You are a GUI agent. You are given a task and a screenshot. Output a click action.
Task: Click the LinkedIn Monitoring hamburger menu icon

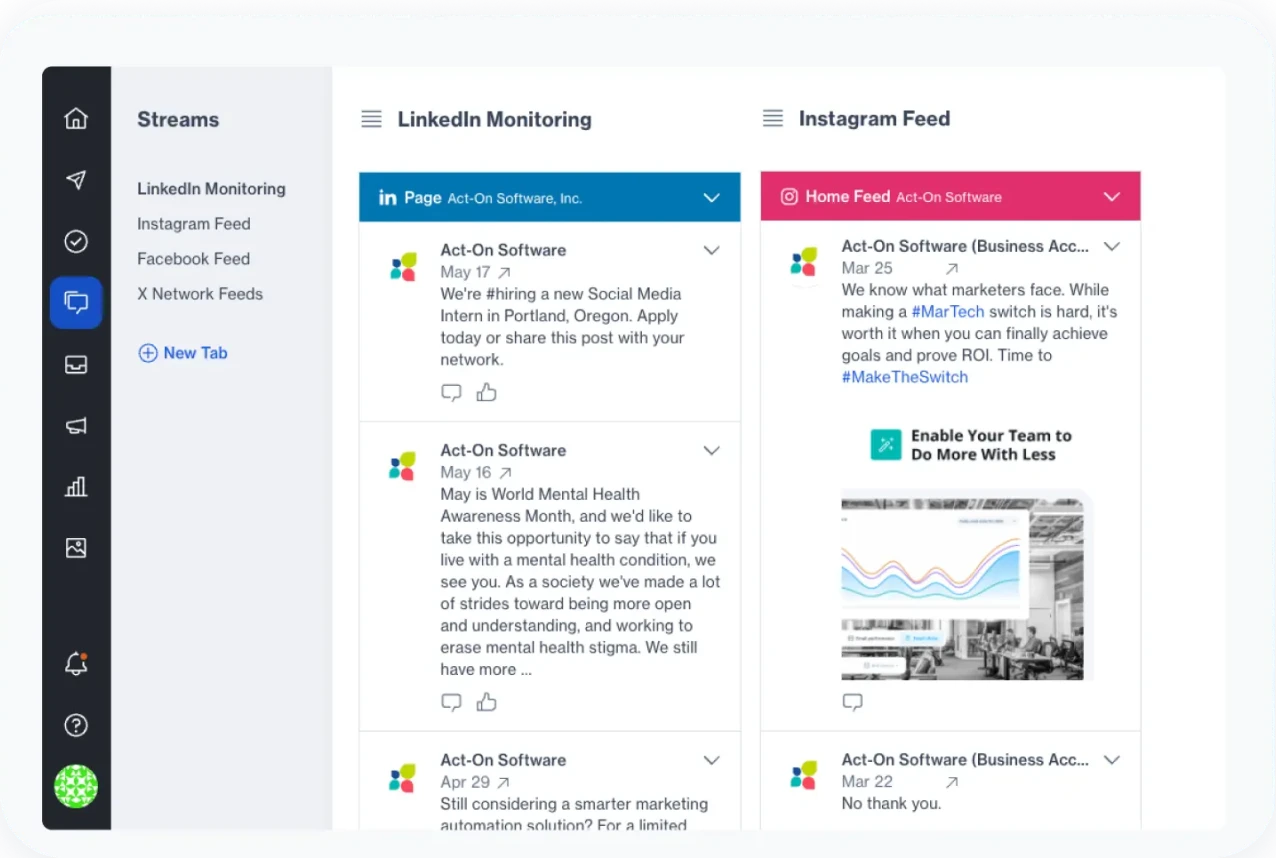pyautogui.click(x=371, y=119)
